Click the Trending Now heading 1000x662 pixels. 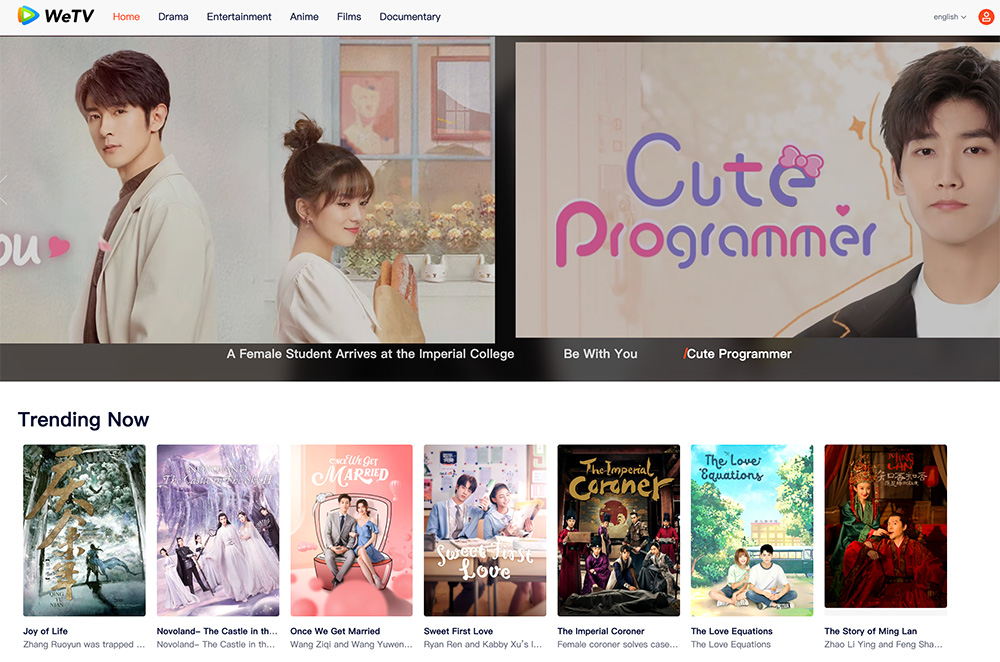tap(84, 420)
